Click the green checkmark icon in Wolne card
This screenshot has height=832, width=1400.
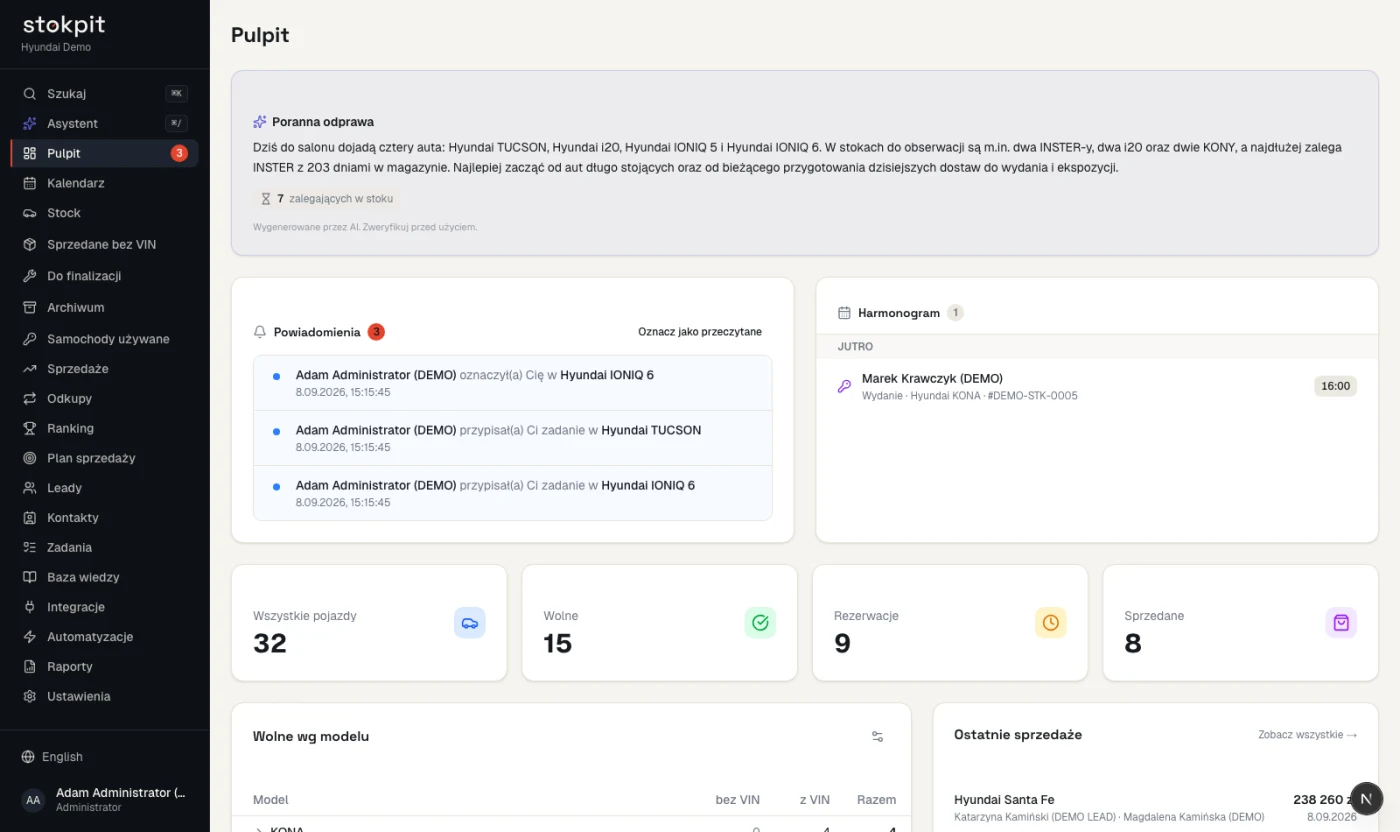click(x=760, y=623)
